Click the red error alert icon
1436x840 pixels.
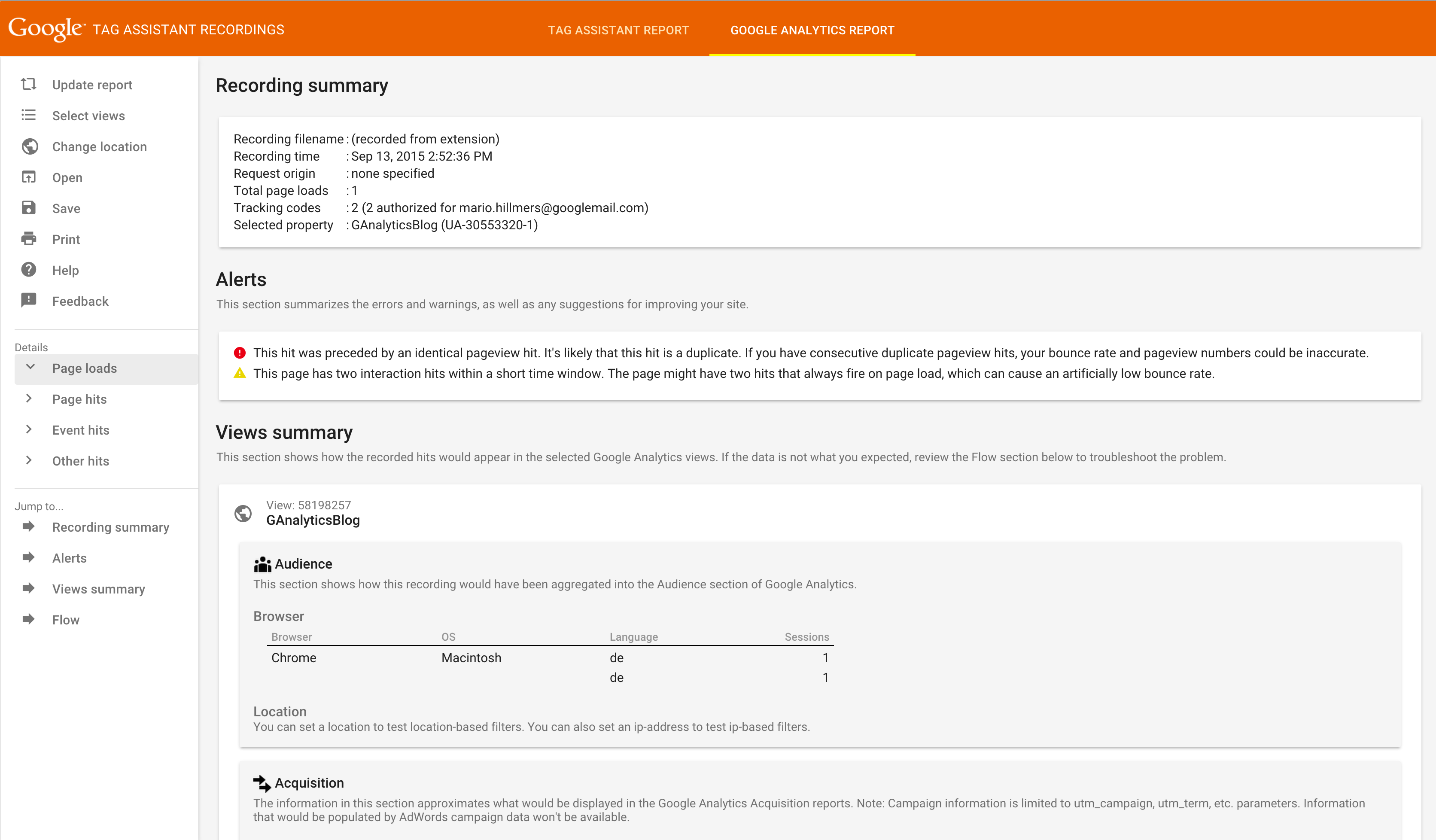240,353
